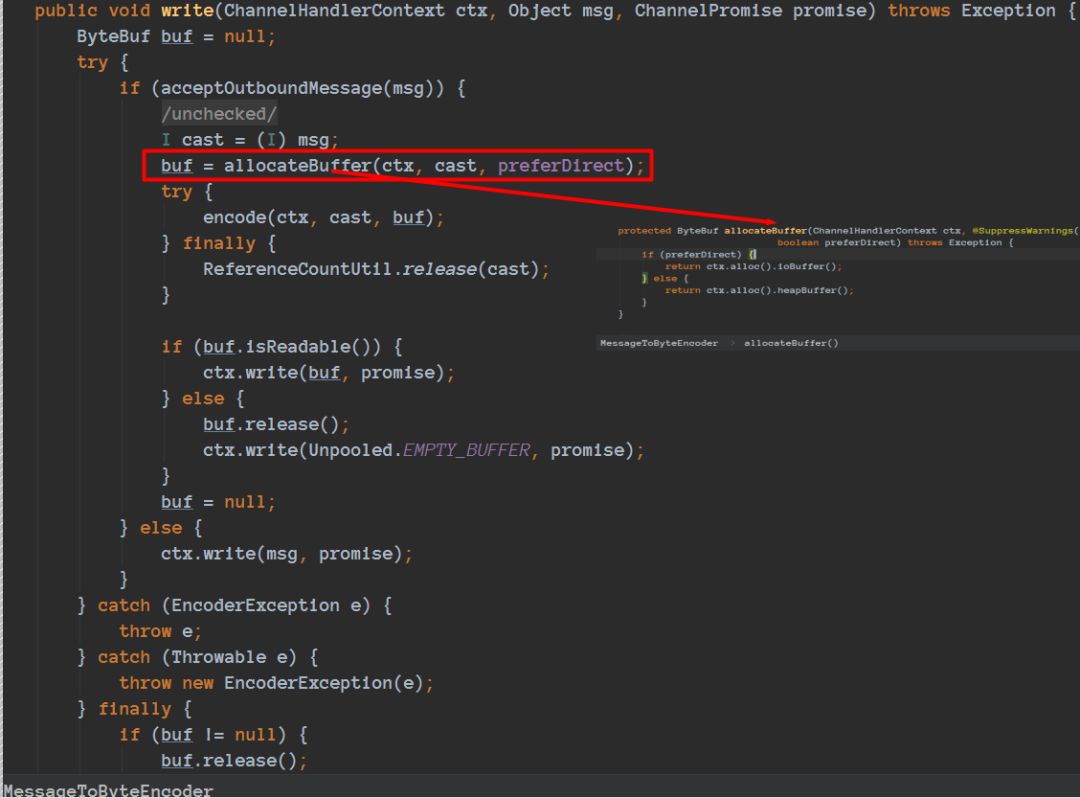Viewport: 1080px width, 798px height.
Task: Click preferDirect argument in allocateBuffer call
Action: click(561, 166)
